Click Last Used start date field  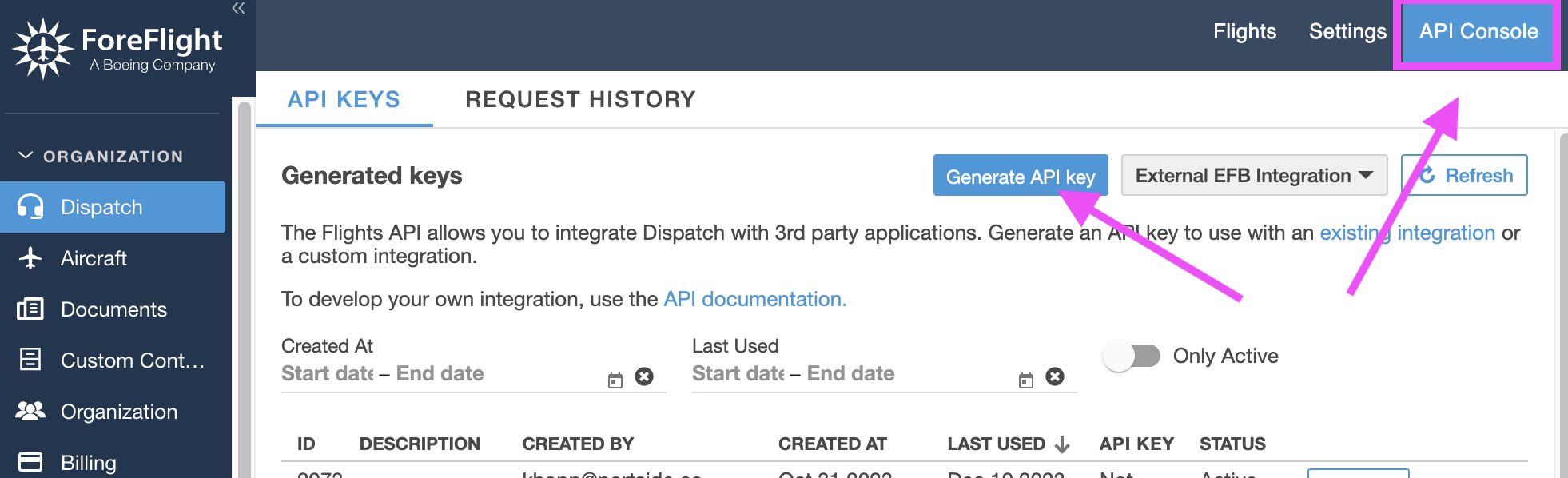pos(738,373)
